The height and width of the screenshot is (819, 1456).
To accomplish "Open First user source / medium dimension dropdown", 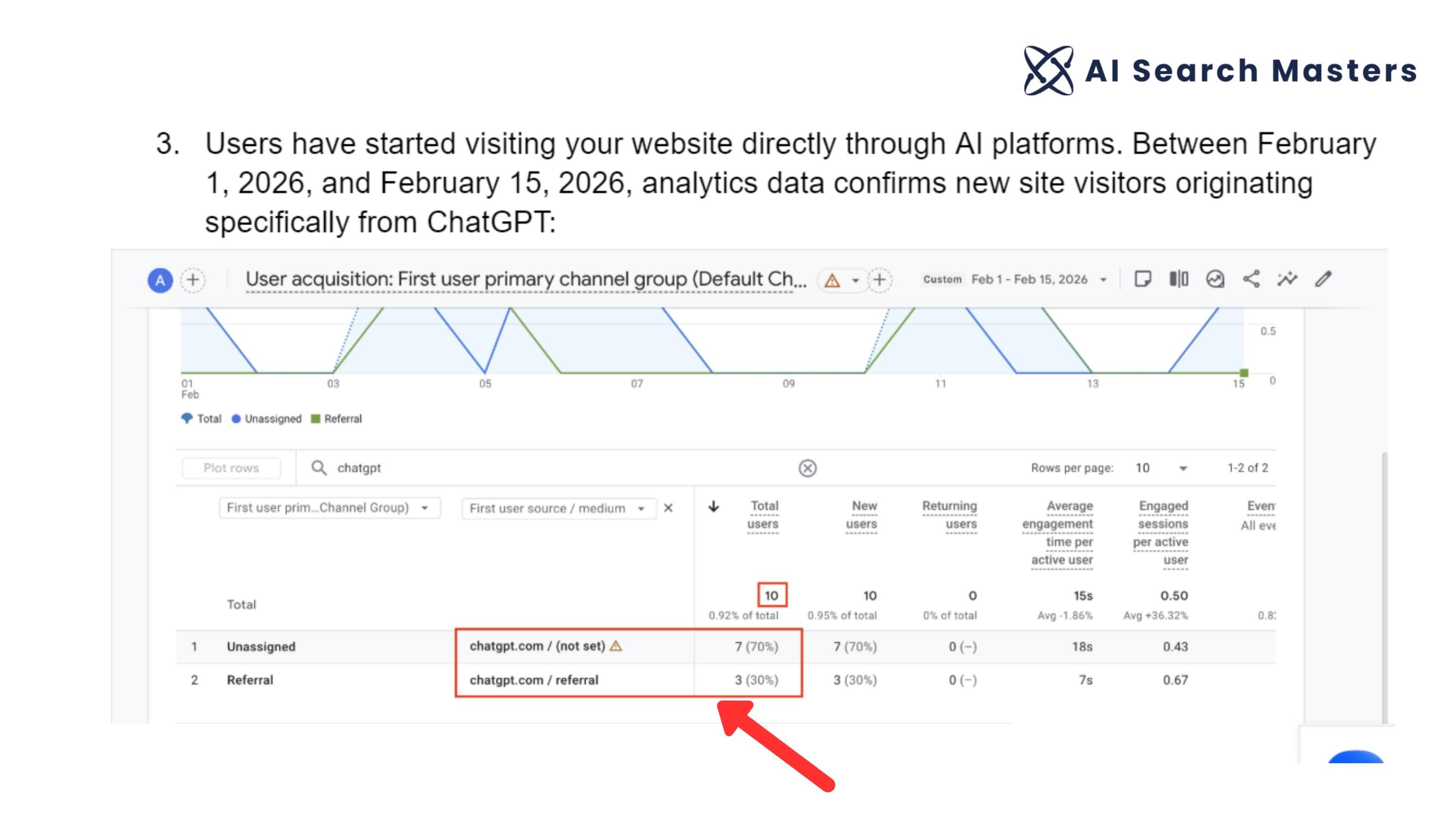I will (x=559, y=508).
